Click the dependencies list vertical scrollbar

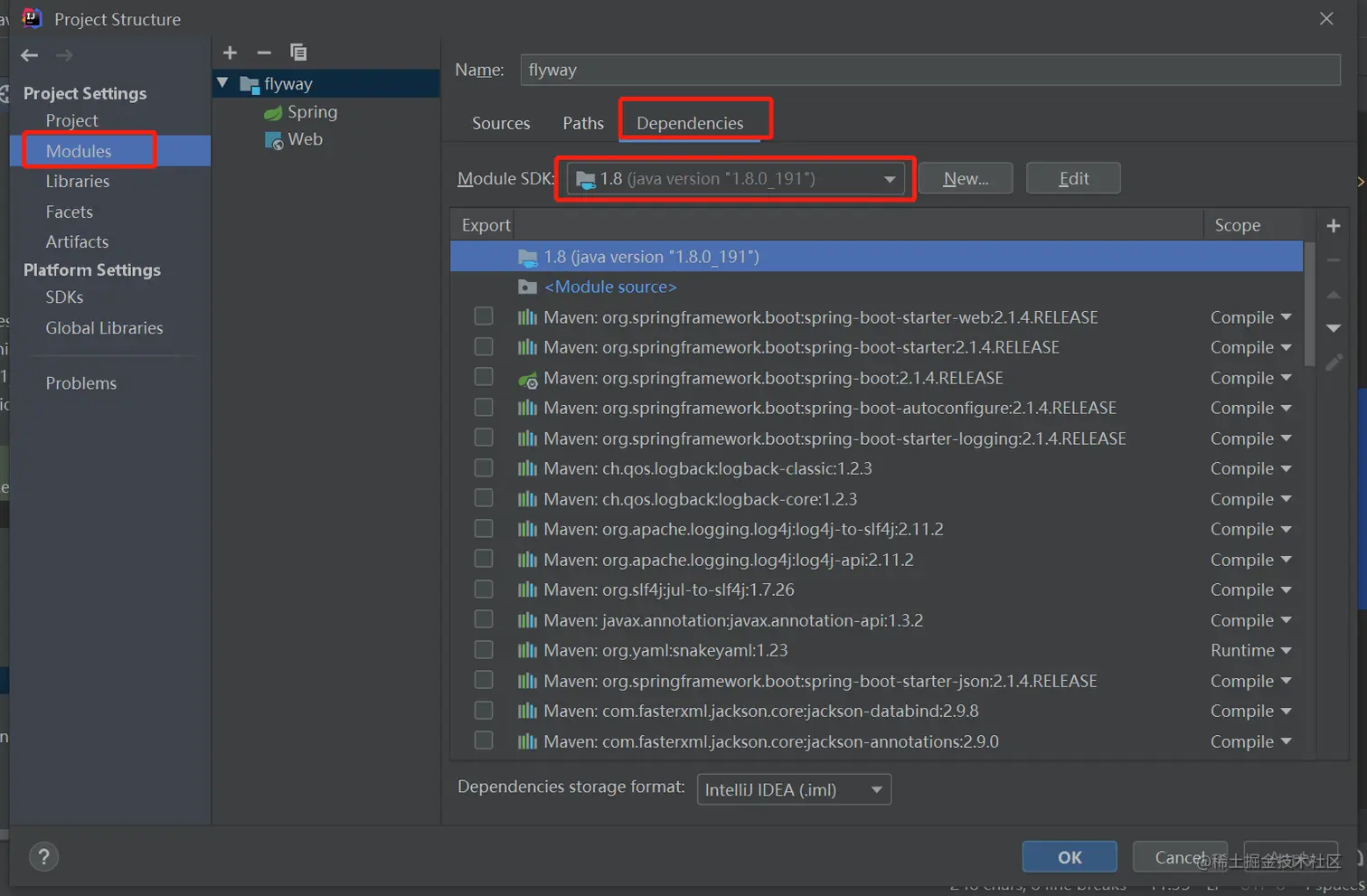tap(1309, 304)
